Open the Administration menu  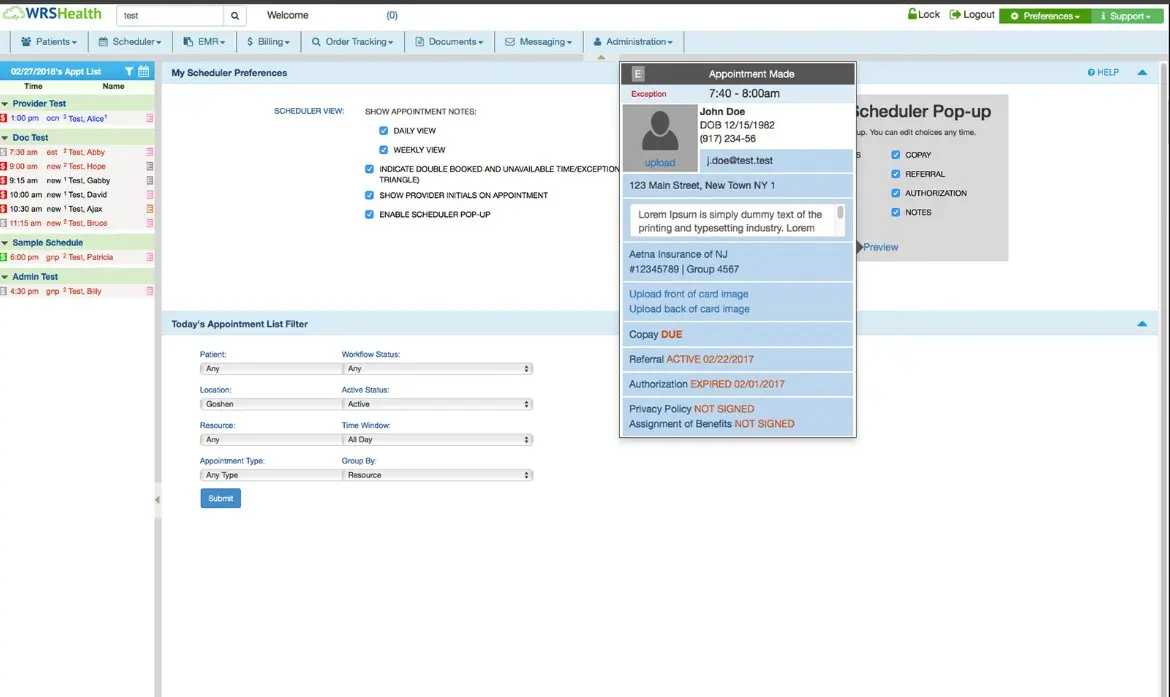tap(633, 42)
